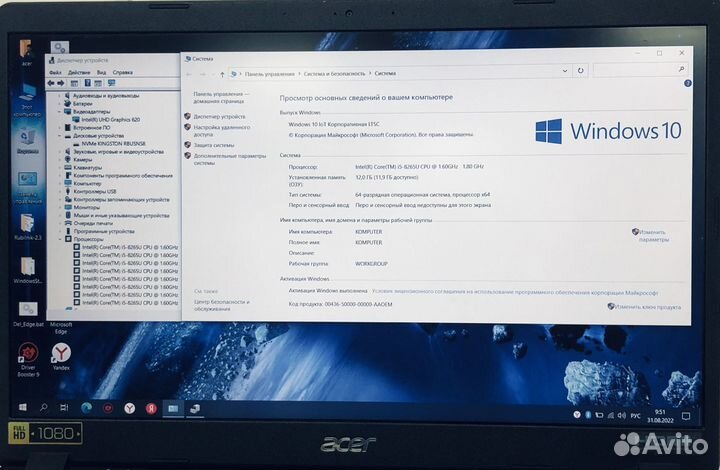
Task: Click Изменить ключ продукта link
Action: 647,307
